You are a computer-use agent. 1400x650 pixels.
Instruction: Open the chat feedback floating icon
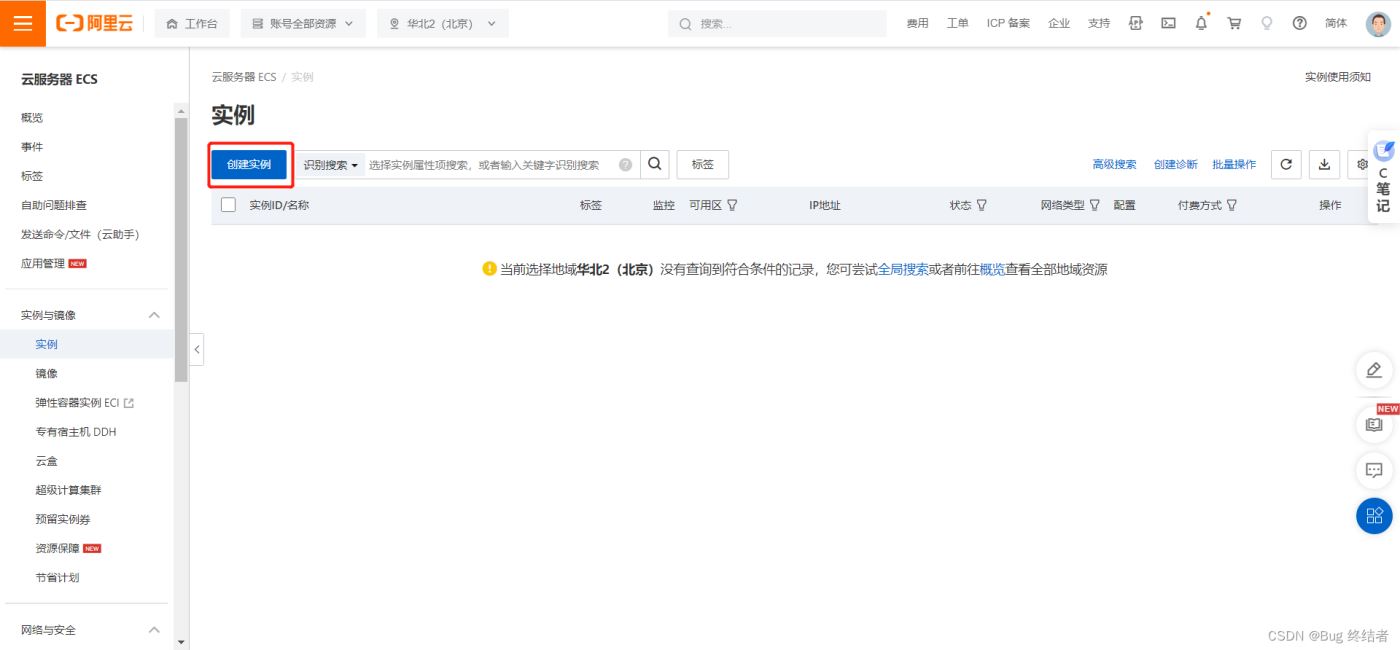[1374, 470]
